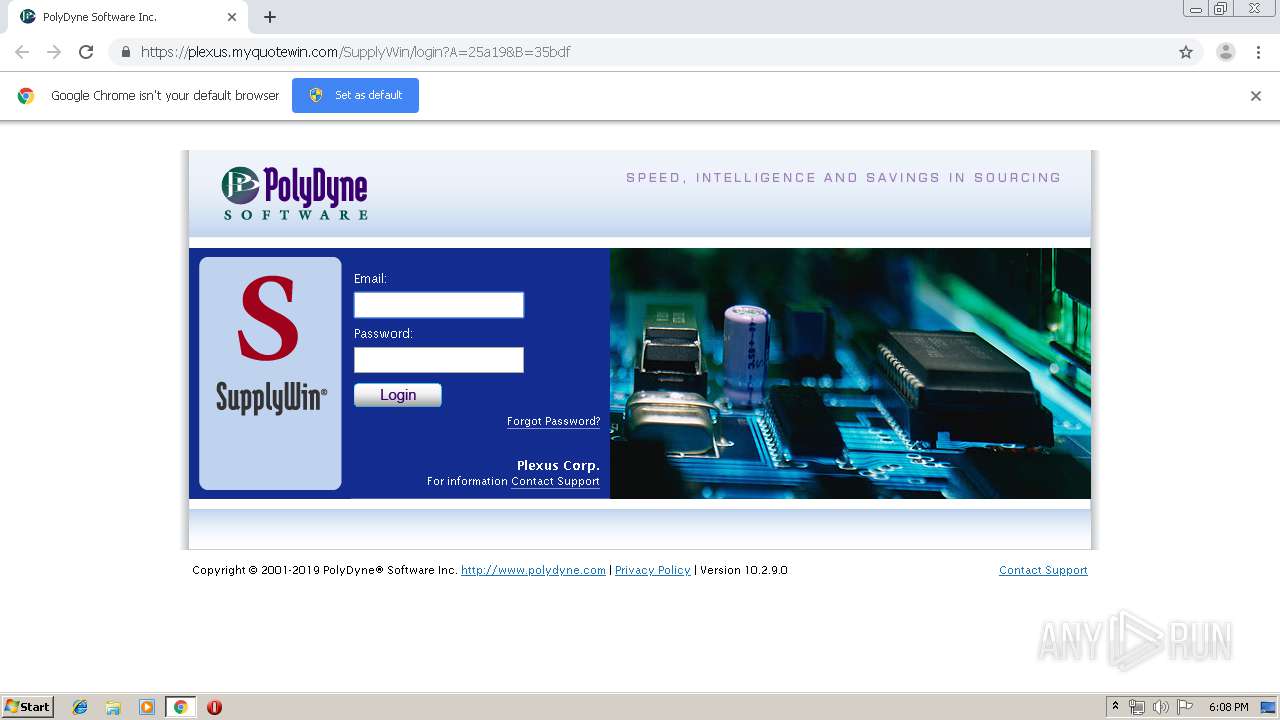Select the PolyDyne Software Inc. tab

[x=126, y=17]
